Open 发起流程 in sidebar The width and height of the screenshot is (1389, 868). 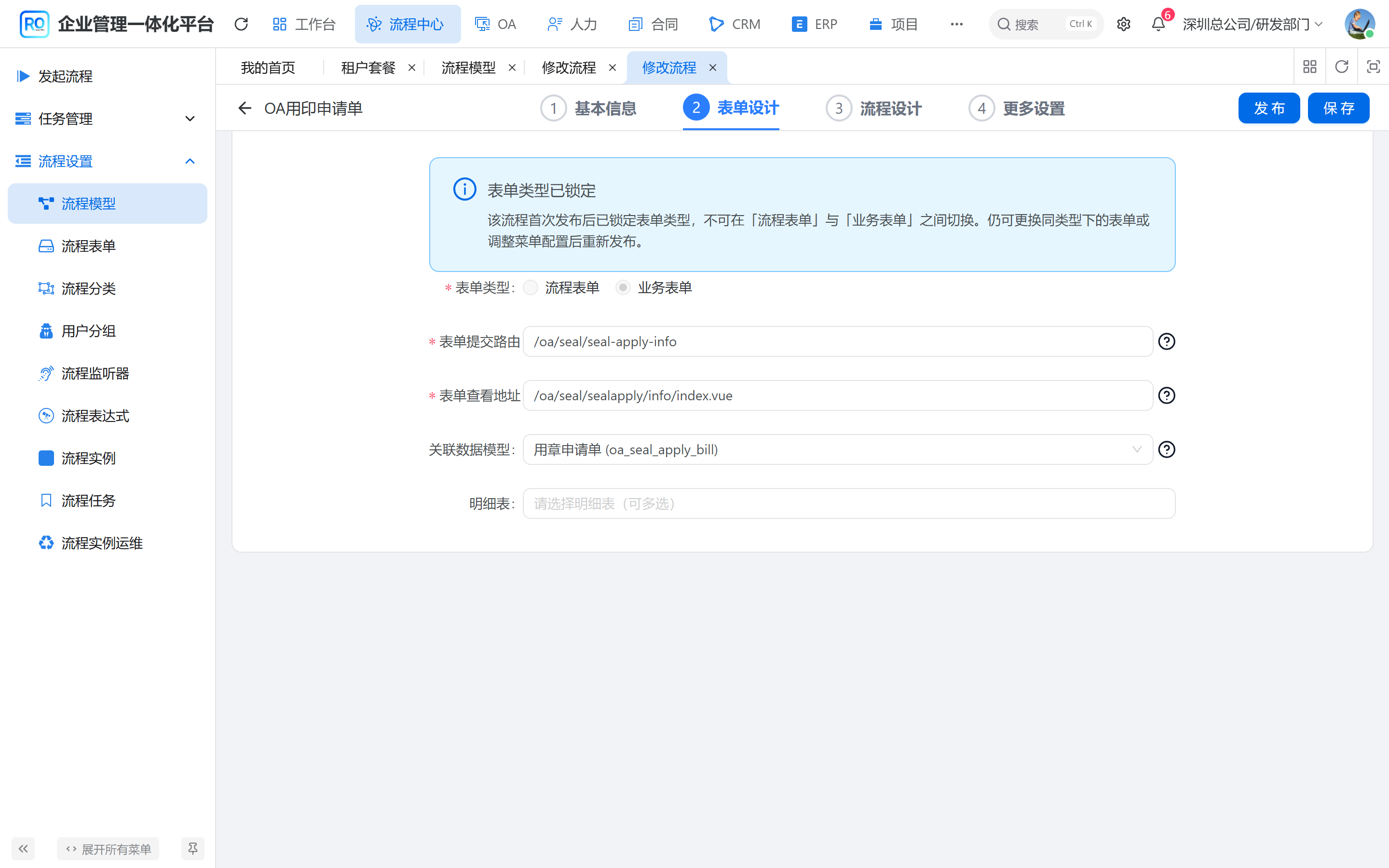(108, 76)
